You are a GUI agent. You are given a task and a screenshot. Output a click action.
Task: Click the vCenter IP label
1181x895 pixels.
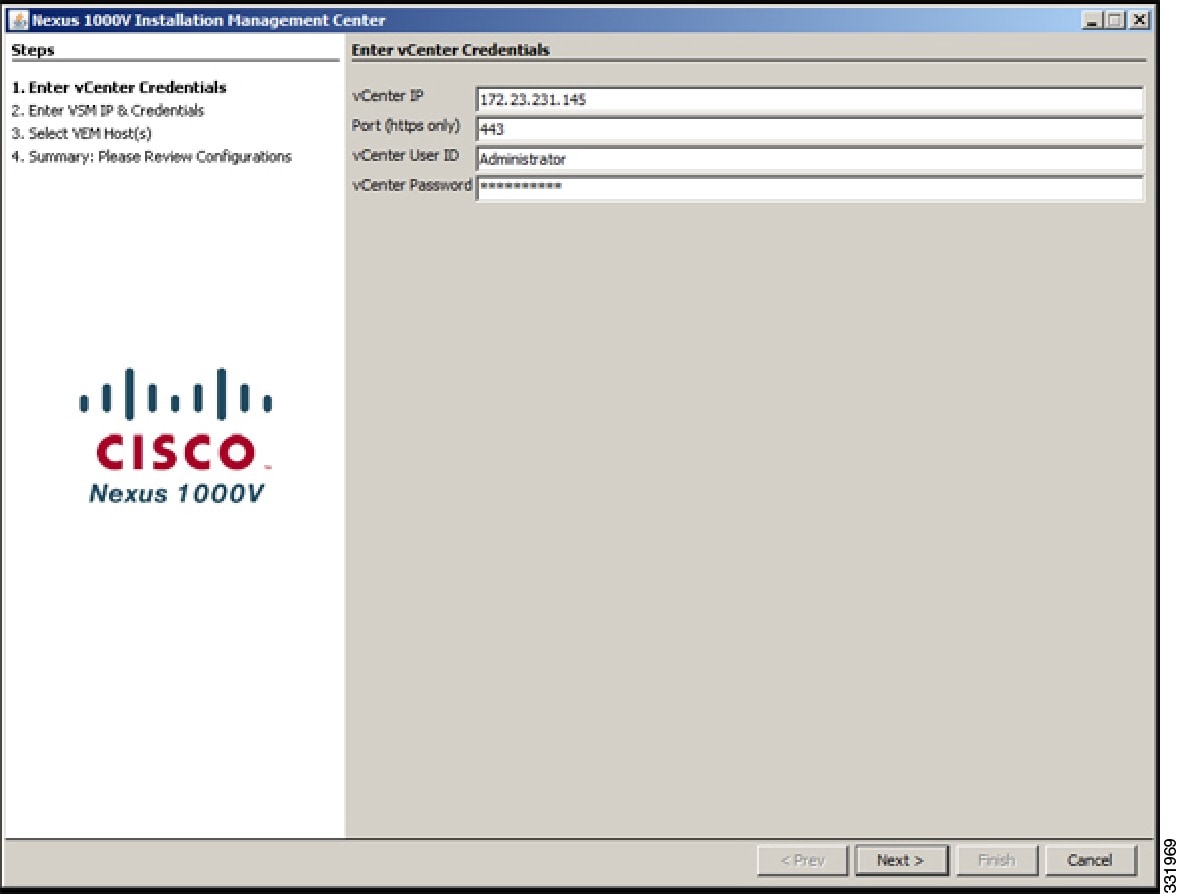(x=387, y=96)
